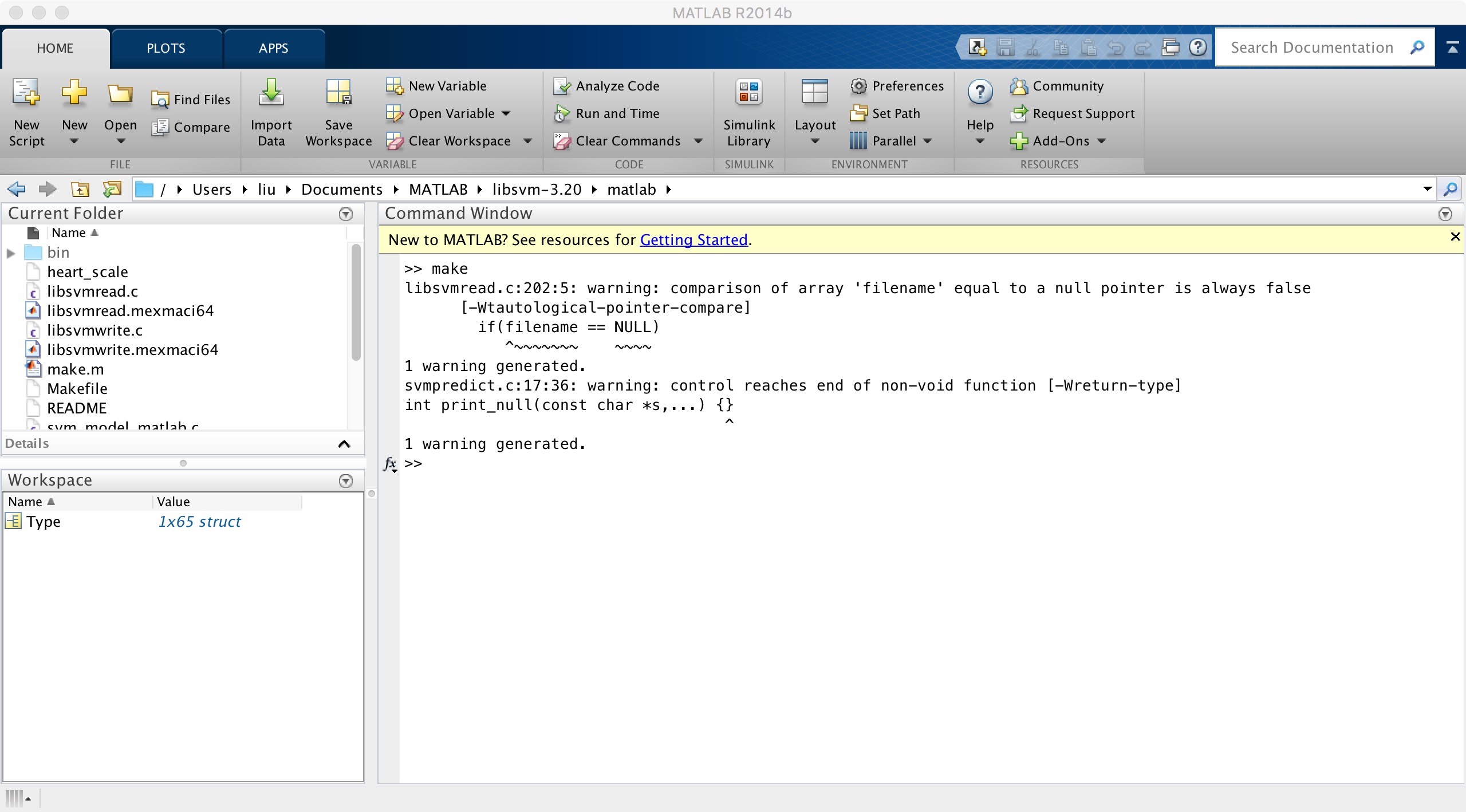Open Command Window actions menu
1466x812 pixels.
[x=1445, y=214]
